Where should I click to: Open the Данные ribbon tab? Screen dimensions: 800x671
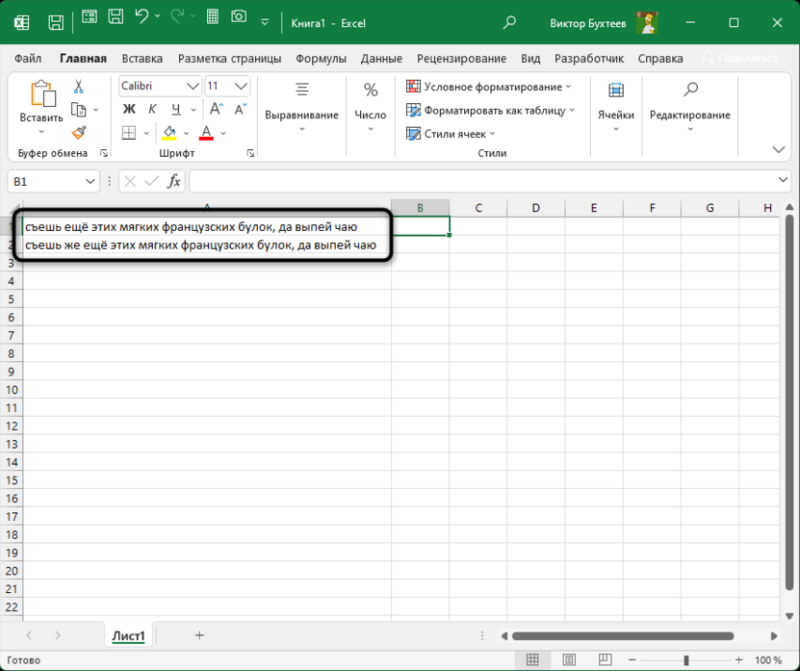pos(381,59)
